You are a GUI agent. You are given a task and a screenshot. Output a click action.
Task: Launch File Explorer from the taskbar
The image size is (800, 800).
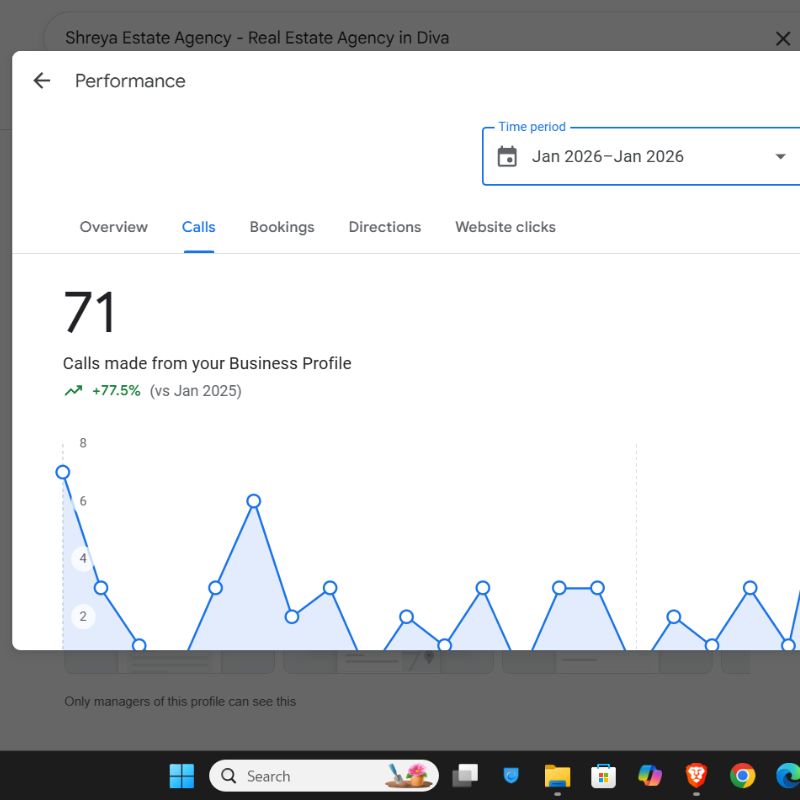coord(557,776)
